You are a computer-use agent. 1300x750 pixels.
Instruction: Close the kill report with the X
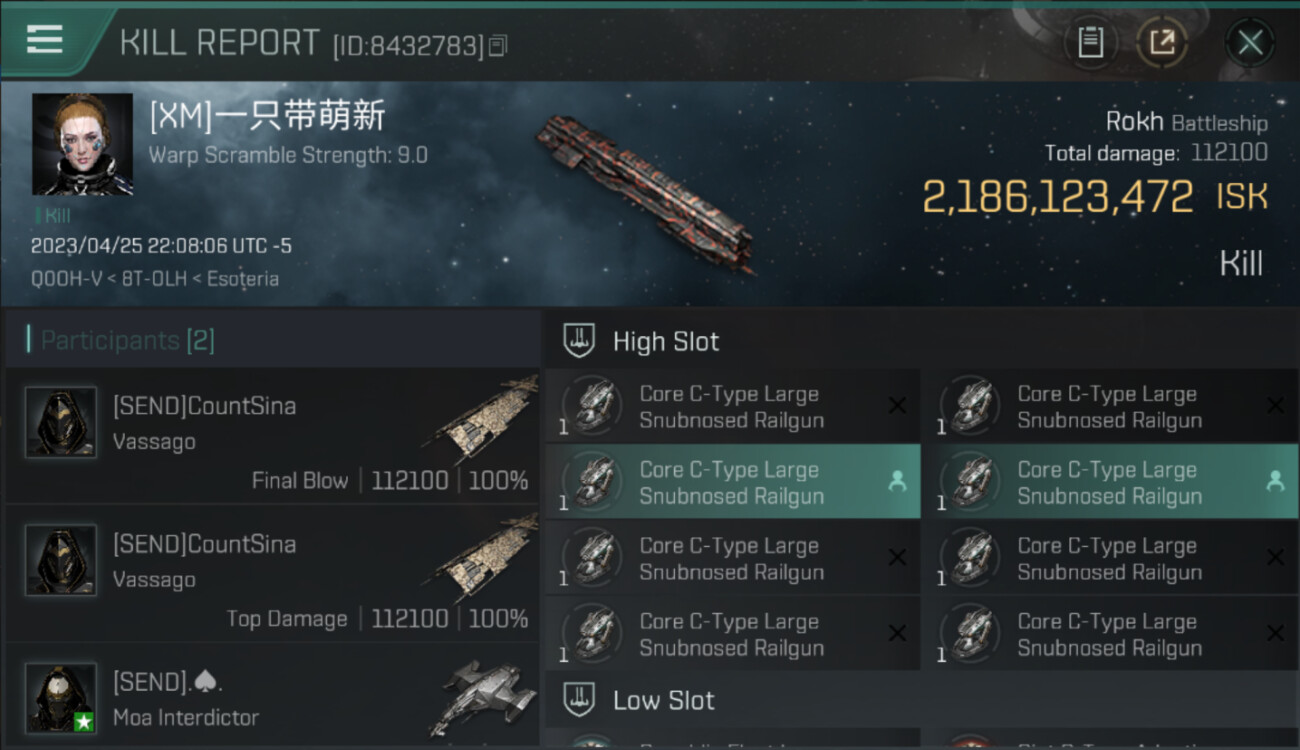[1249, 42]
